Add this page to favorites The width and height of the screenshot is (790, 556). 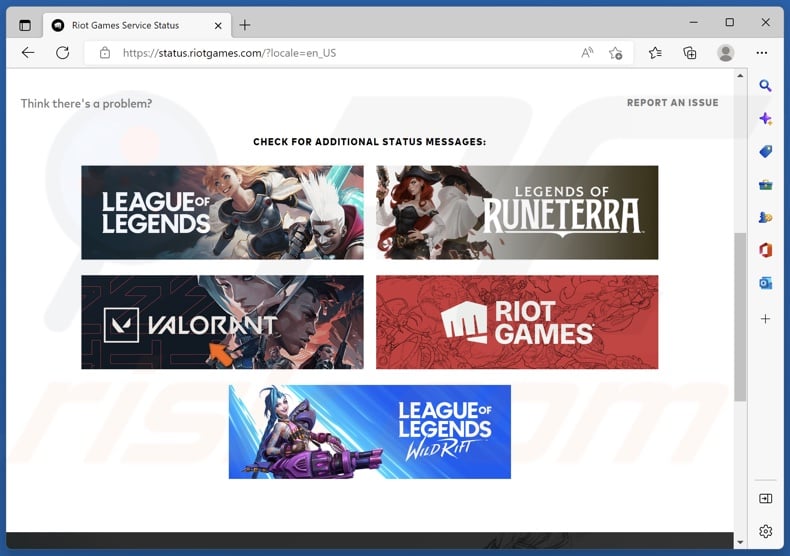pos(615,53)
